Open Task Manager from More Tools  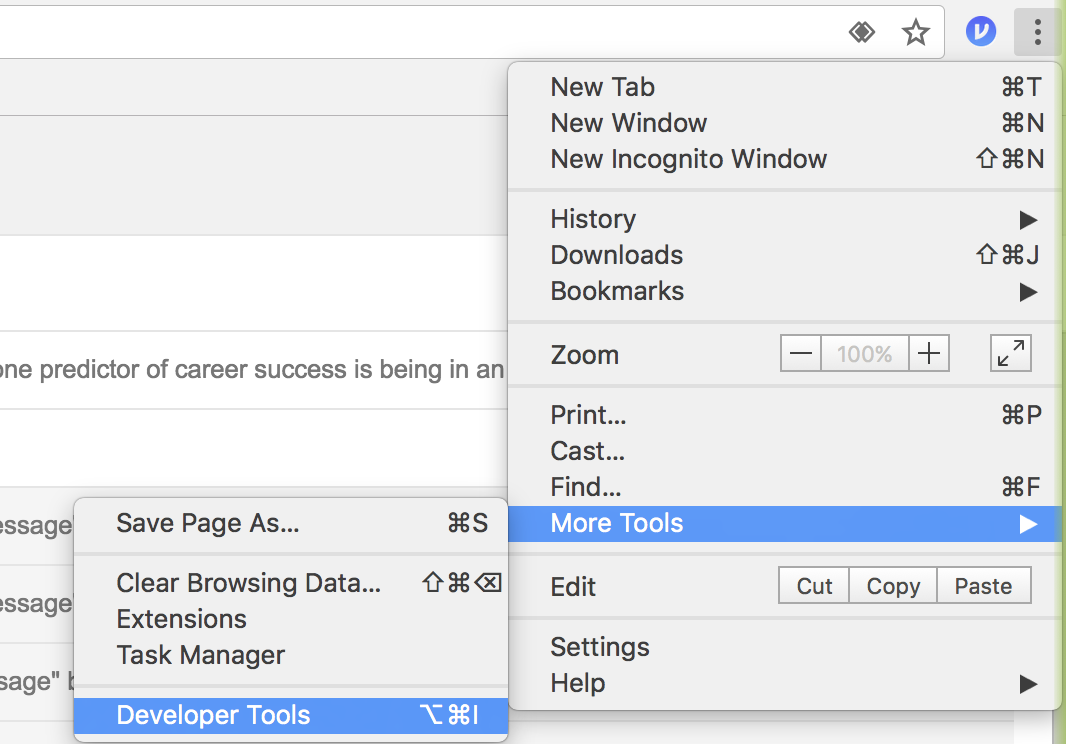(201, 655)
